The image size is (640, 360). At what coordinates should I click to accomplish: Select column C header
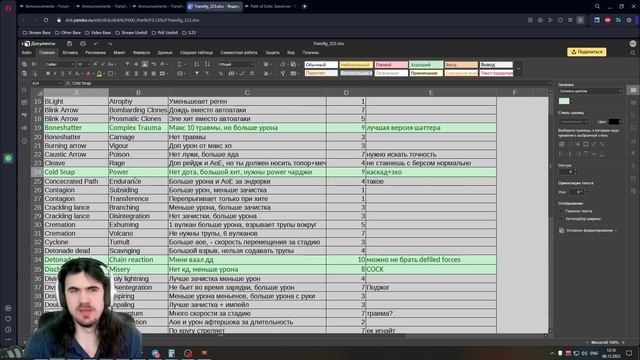click(247, 93)
